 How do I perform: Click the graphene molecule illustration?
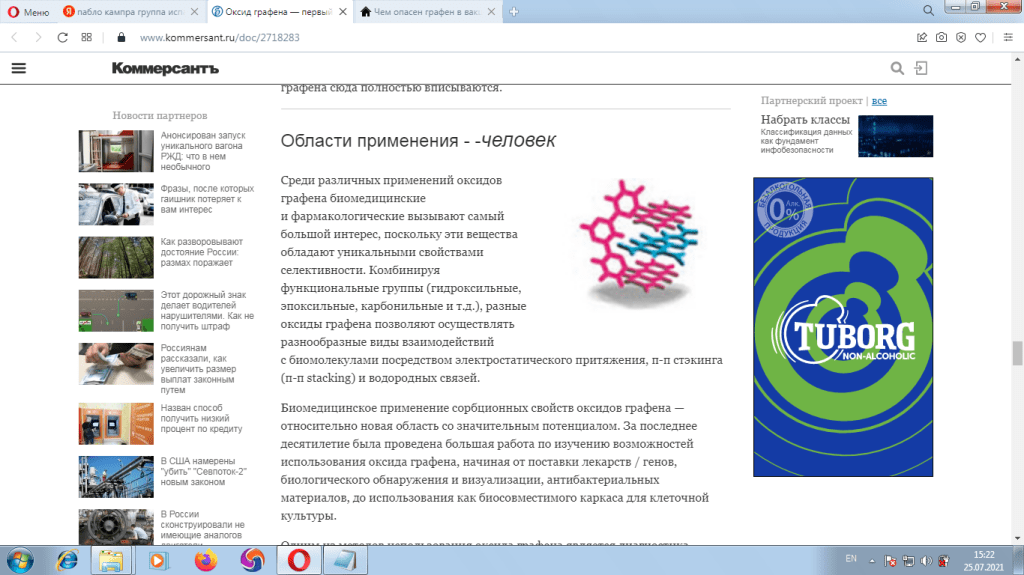(639, 242)
